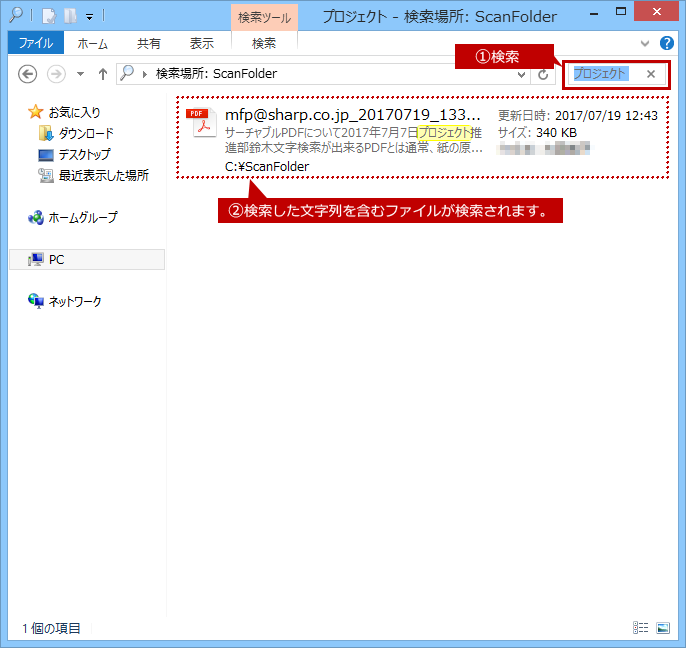Switch to details view in status bar

pos(640,628)
